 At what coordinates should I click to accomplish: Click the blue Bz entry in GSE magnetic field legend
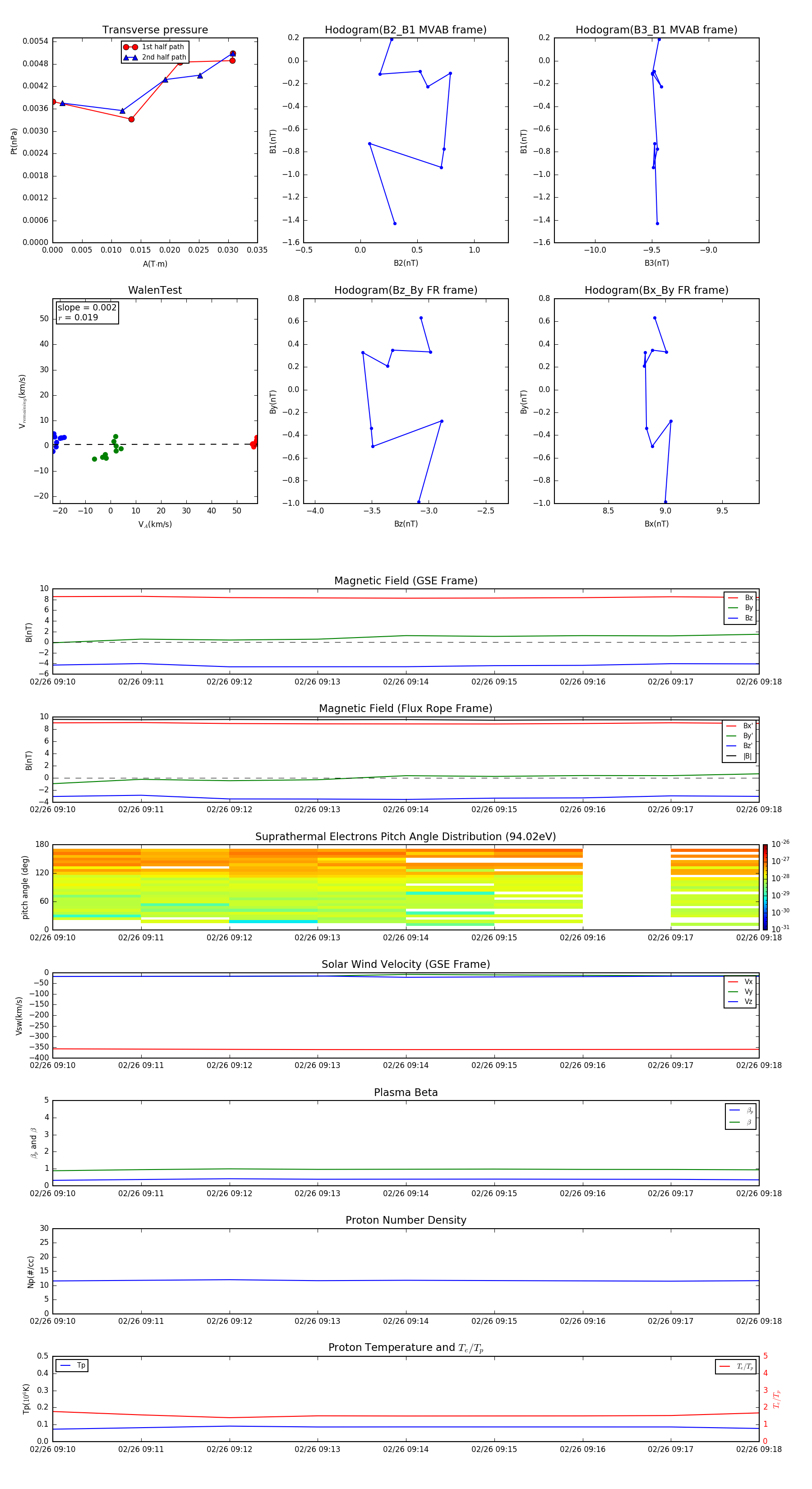740,618
